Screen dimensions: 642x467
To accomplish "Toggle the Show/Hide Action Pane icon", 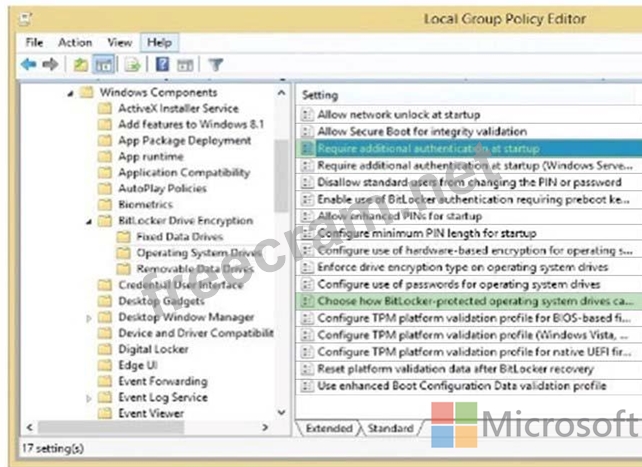I will pyautogui.click(x=185, y=65).
